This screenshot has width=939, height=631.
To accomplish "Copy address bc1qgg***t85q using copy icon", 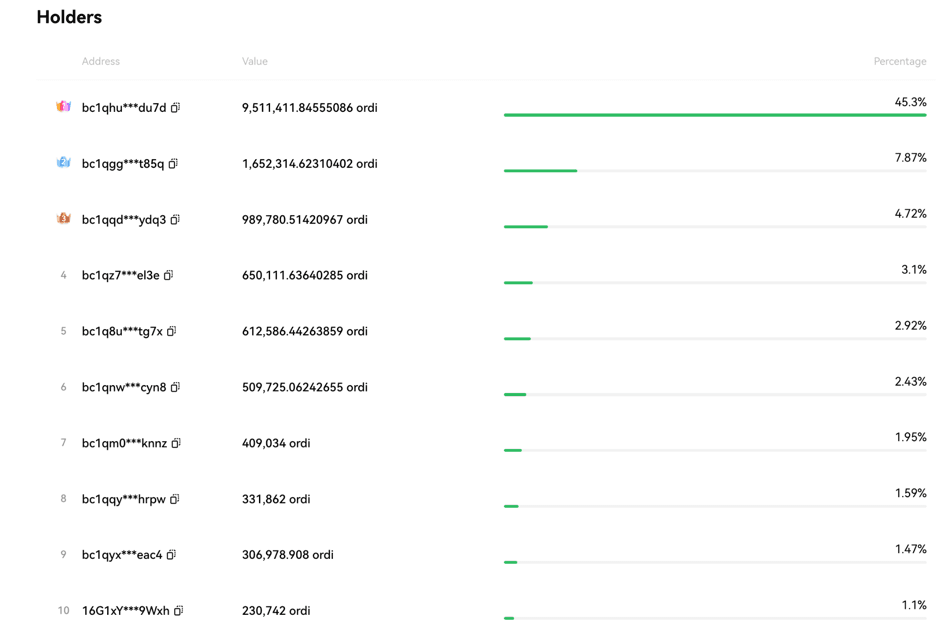I will click(x=173, y=164).
